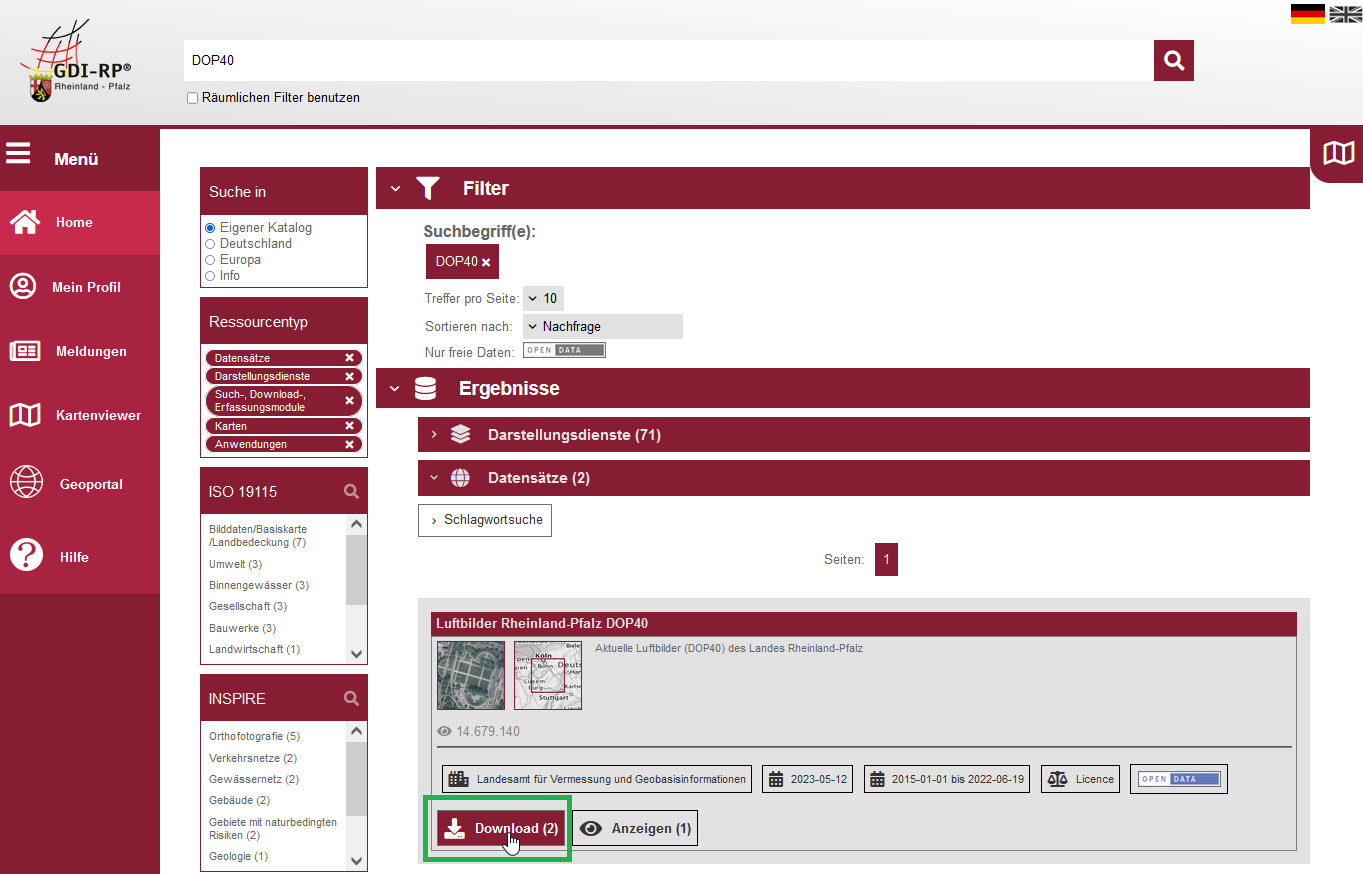
Task: Open the Treffer pro Seite dropdown
Action: point(544,298)
